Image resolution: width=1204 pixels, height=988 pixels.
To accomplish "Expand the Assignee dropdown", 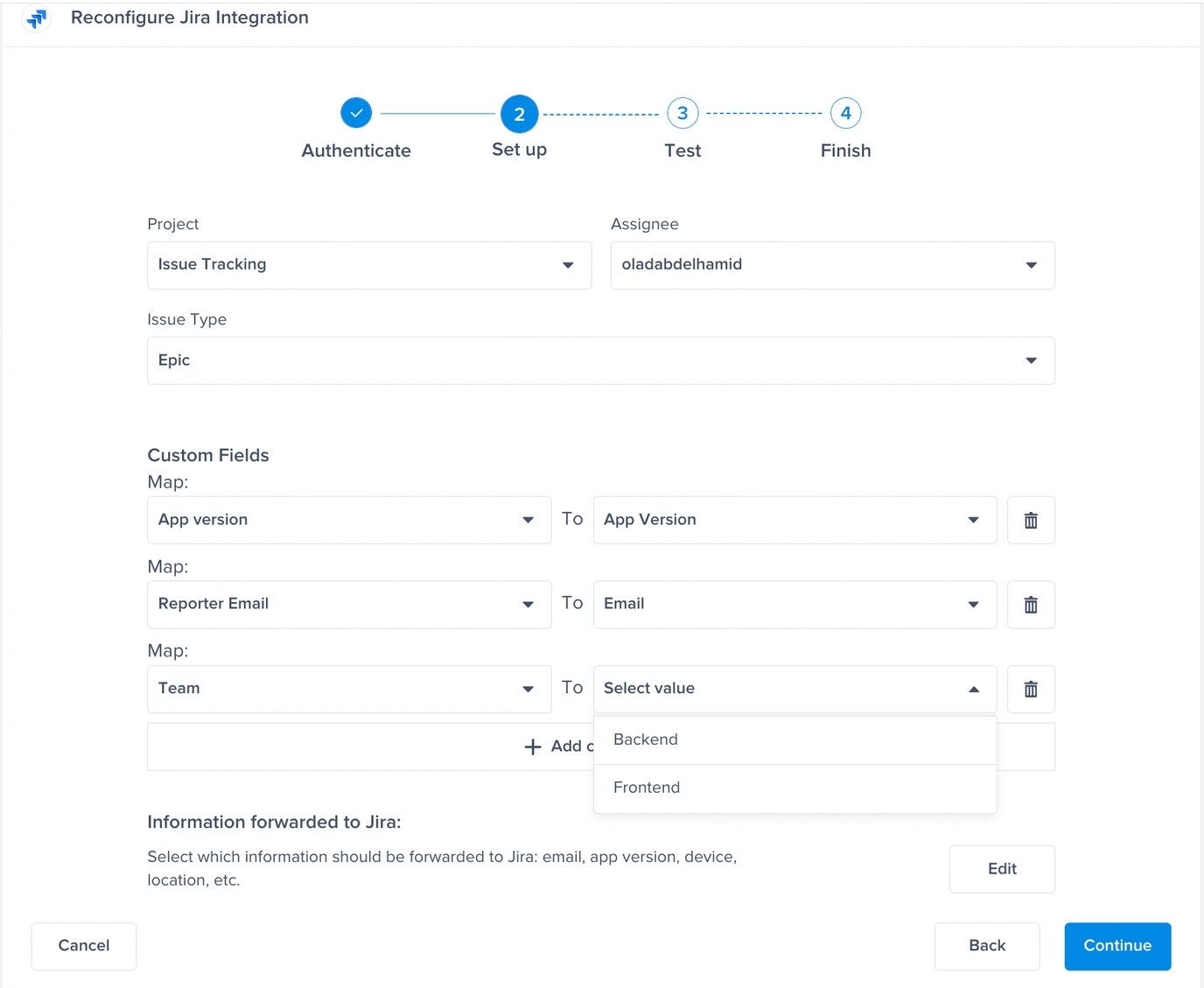I will 832,265.
